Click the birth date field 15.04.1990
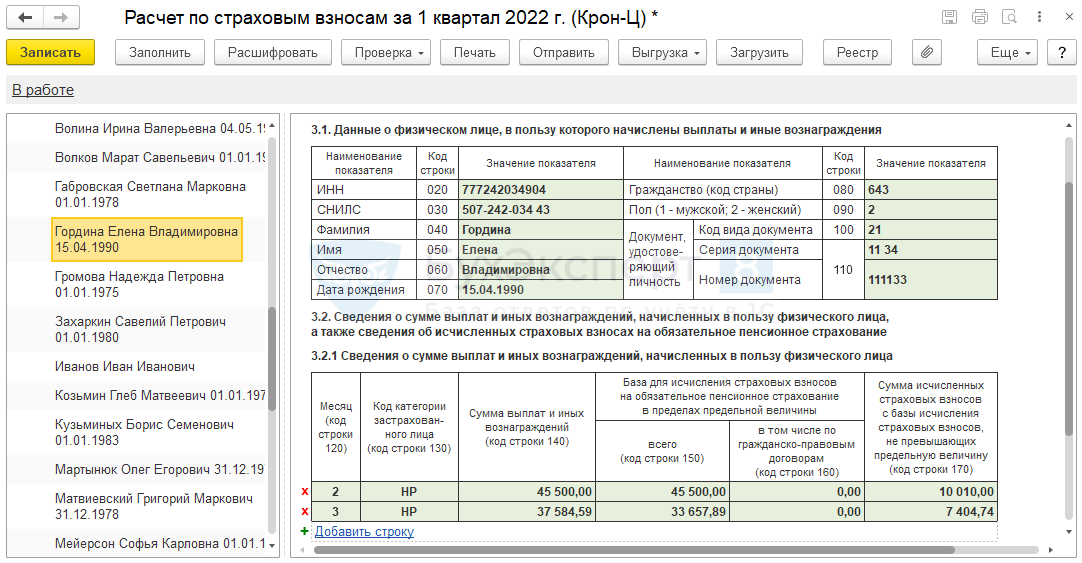Viewport: 1082px width, 563px height. (540, 290)
